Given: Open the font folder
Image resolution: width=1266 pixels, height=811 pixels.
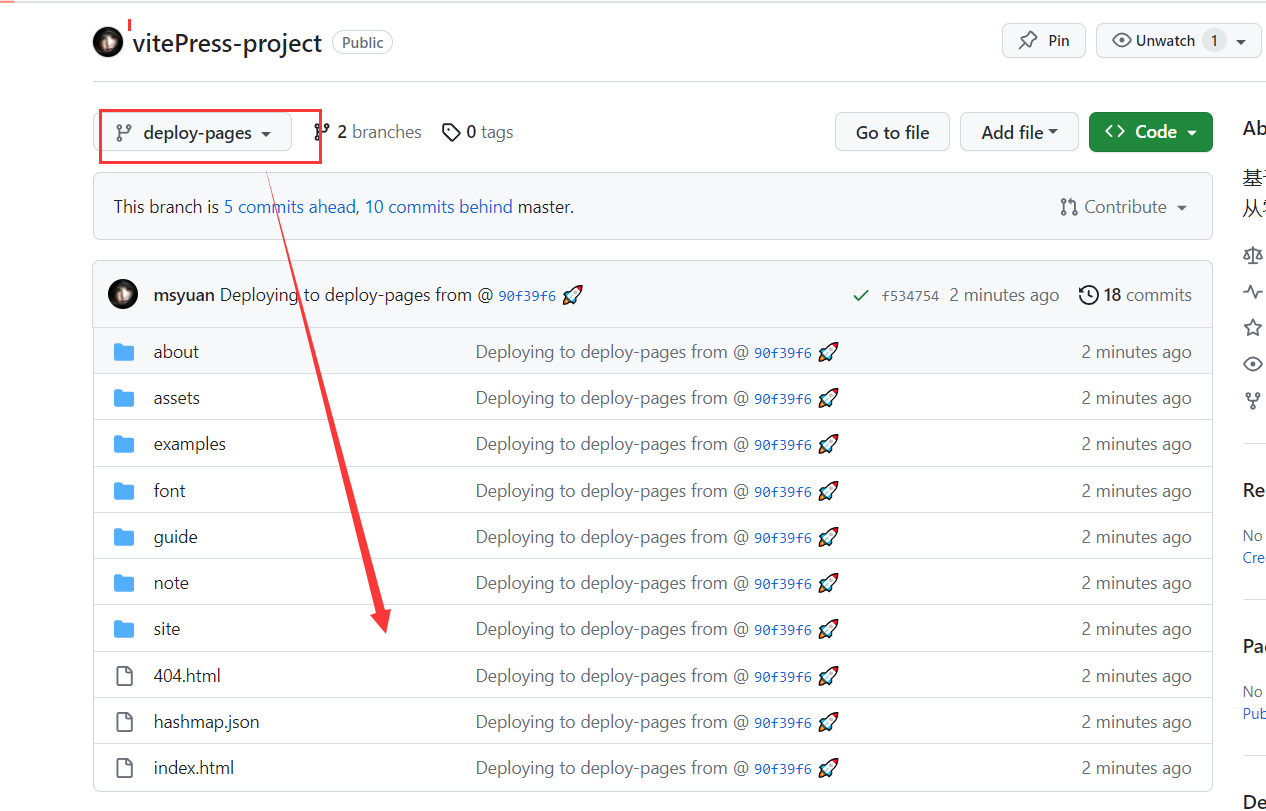Looking at the screenshot, I should 170,491.
